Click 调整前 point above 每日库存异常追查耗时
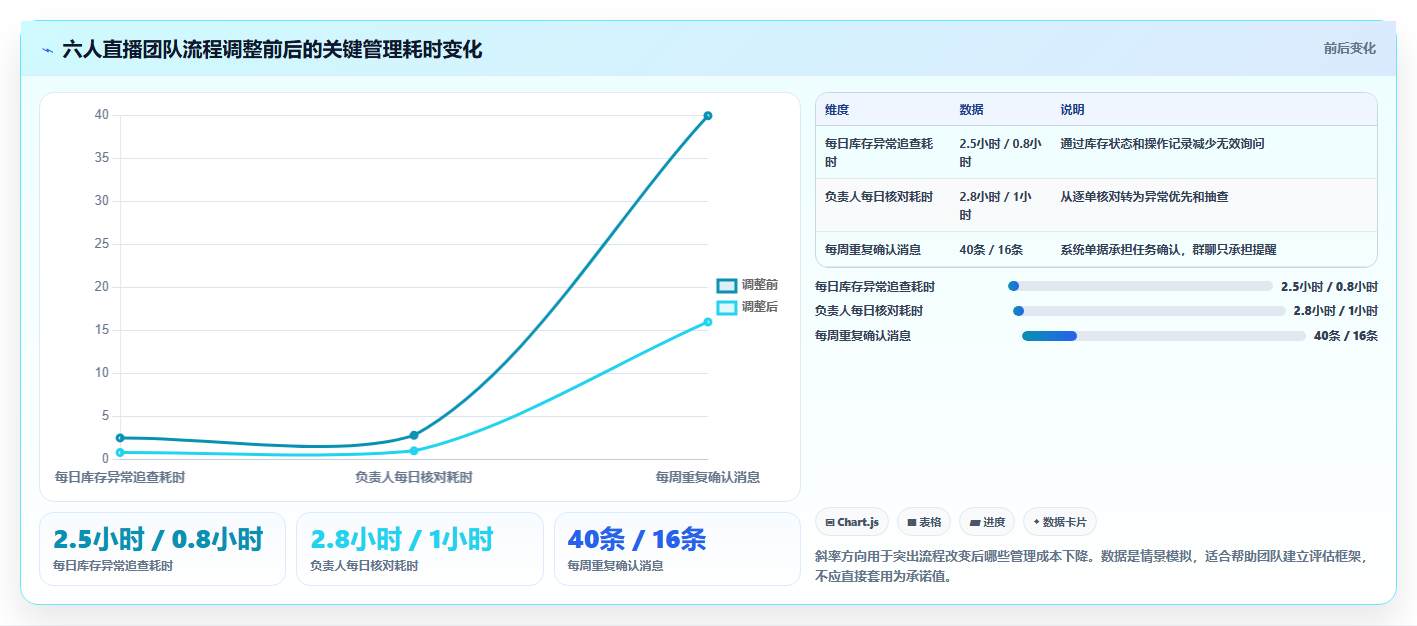The width and height of the screenshot is (1417, 626). [x=120, y=438]
